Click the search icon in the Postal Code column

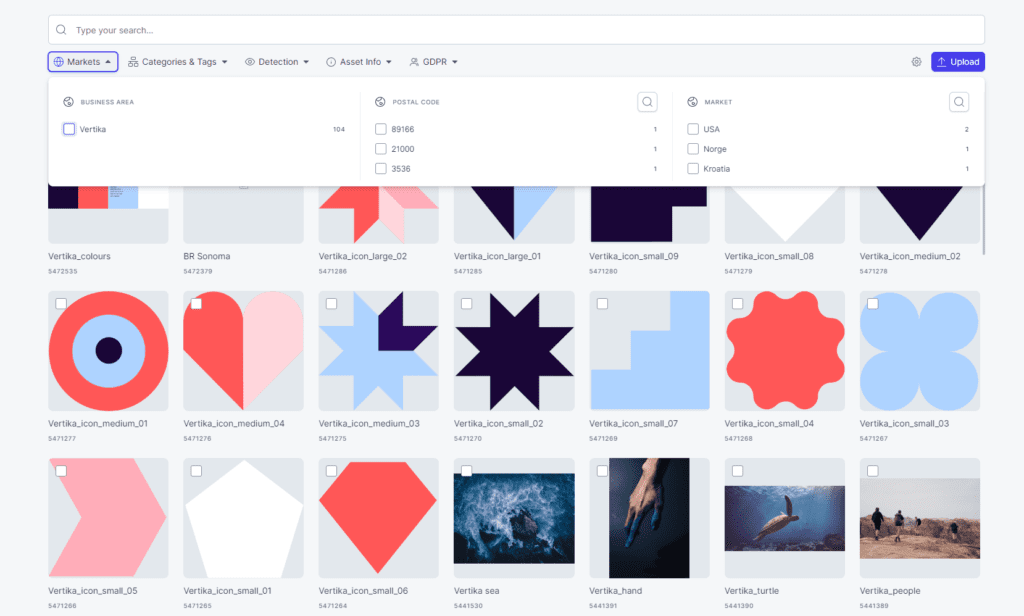pos(647,102)
